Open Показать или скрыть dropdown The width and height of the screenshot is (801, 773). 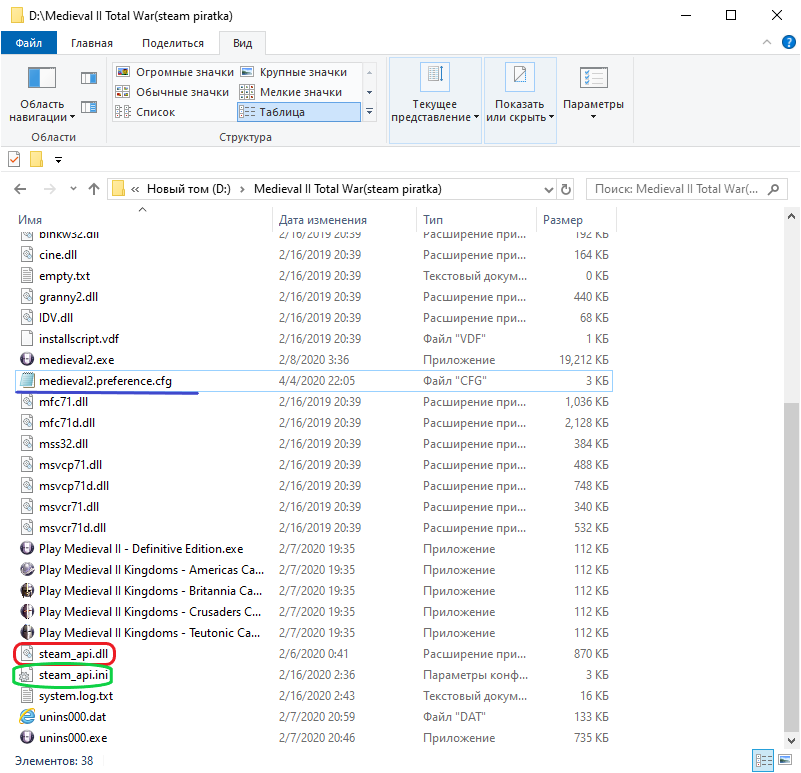520,100
